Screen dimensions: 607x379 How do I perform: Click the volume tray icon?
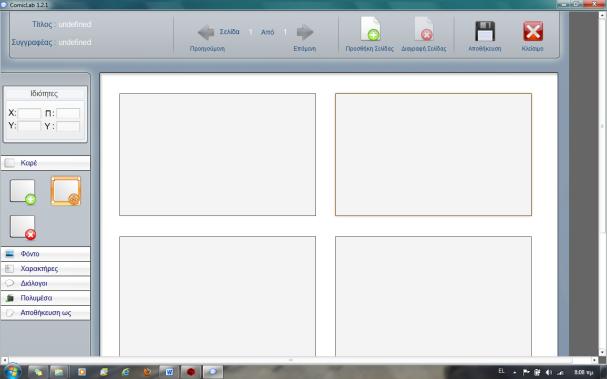[x=549, y=372]
